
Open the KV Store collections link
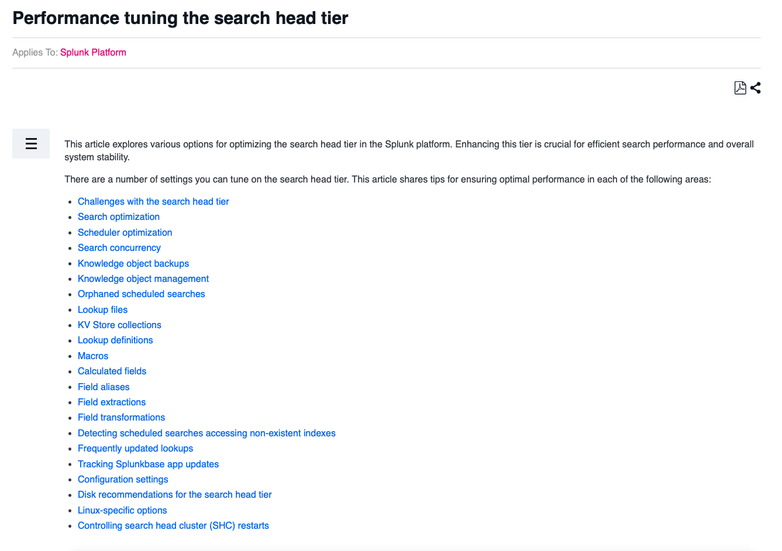(119, 325)
